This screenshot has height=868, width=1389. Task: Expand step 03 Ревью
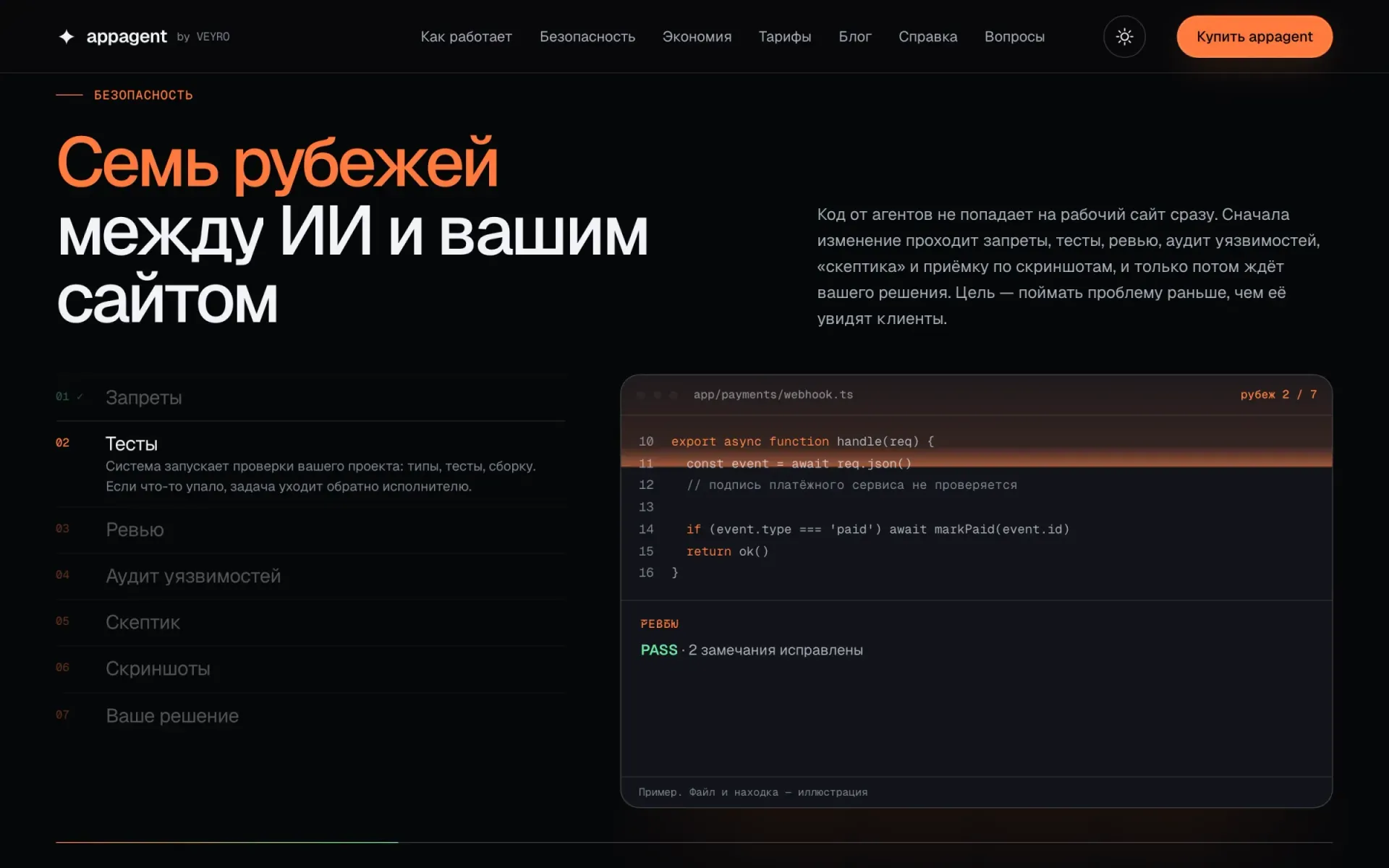310,530
